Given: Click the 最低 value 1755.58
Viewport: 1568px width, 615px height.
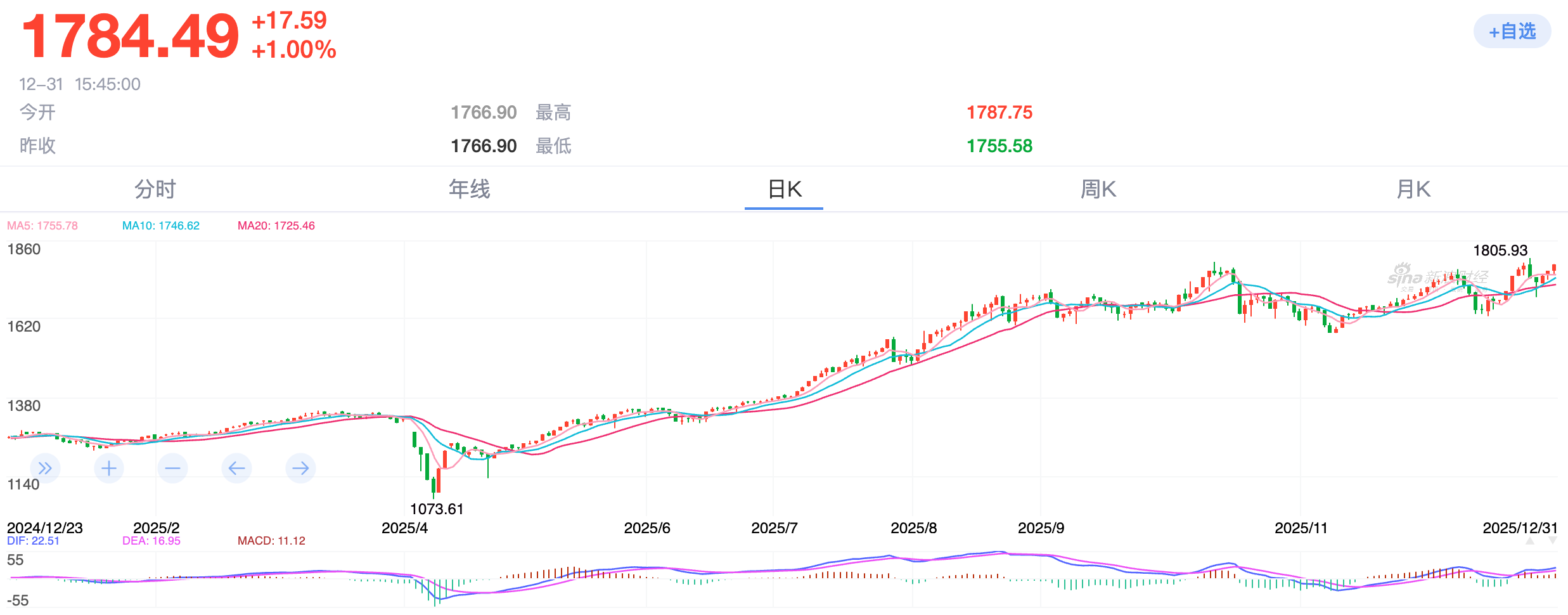Looking at the screenshot, I should 999,146.
